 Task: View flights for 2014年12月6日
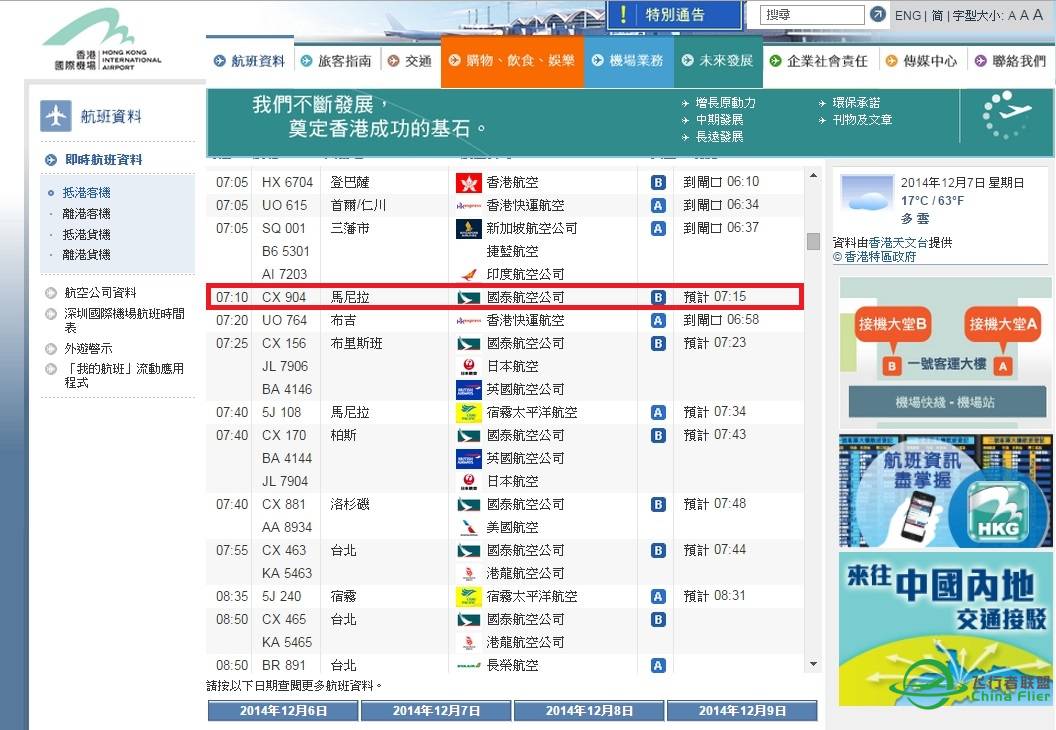coord(283,710)
